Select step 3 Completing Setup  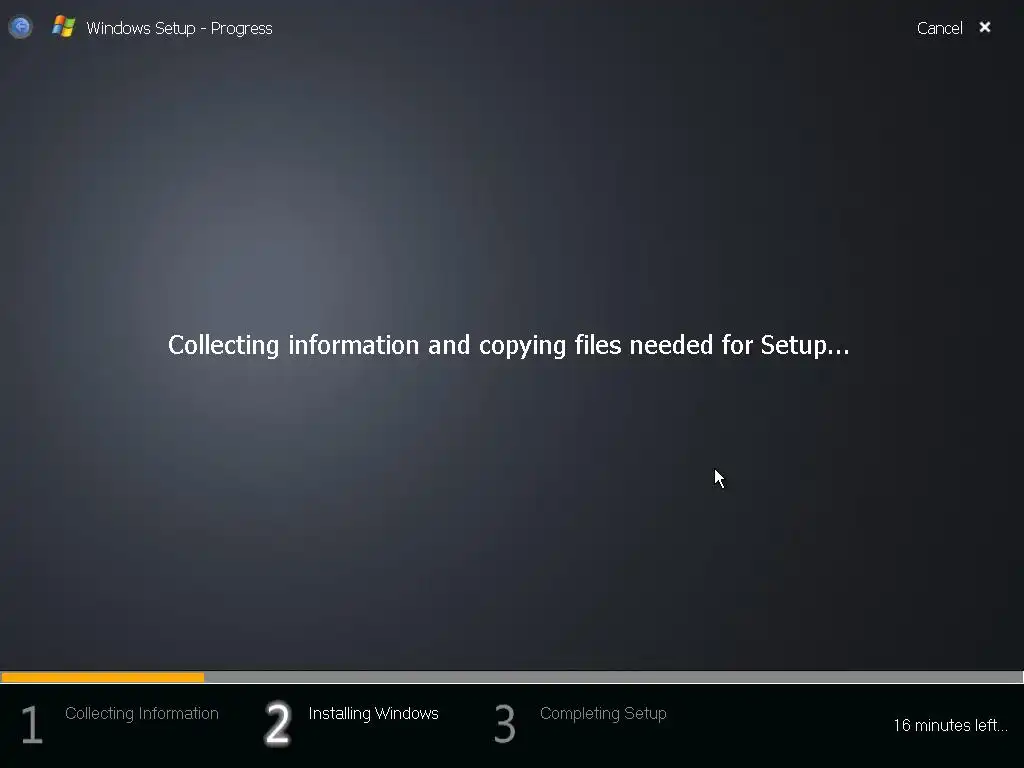coord(603,713)
